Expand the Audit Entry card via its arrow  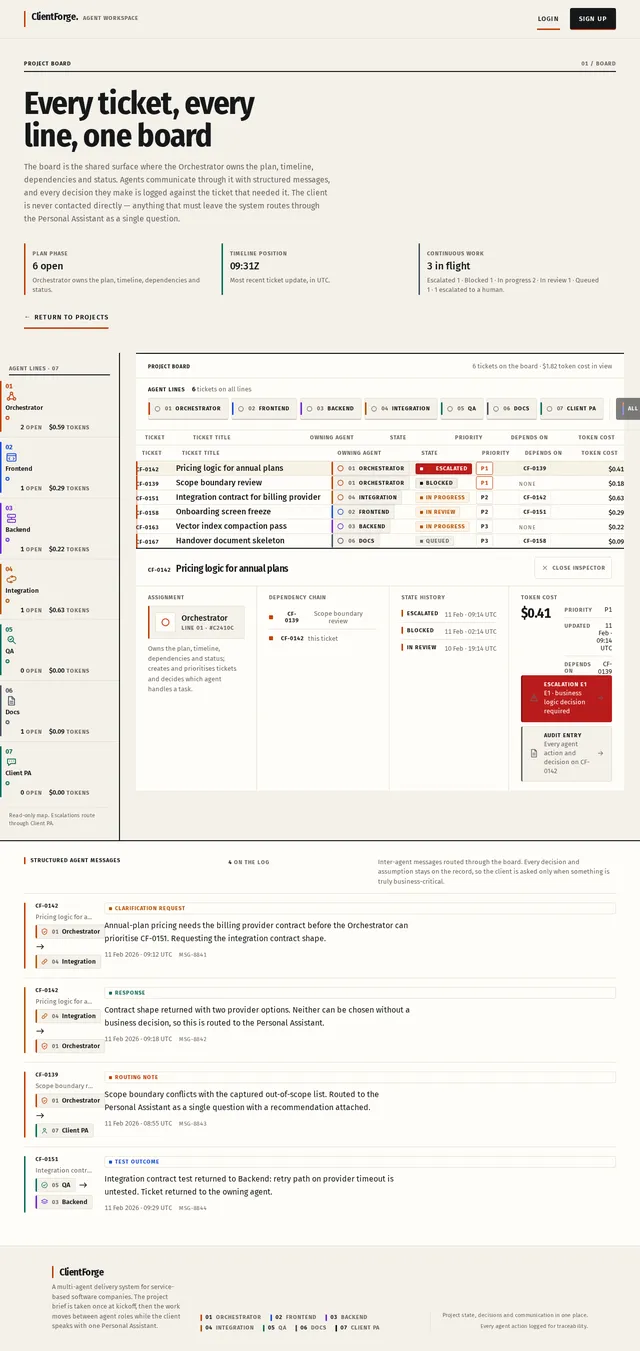coord(600,753)
